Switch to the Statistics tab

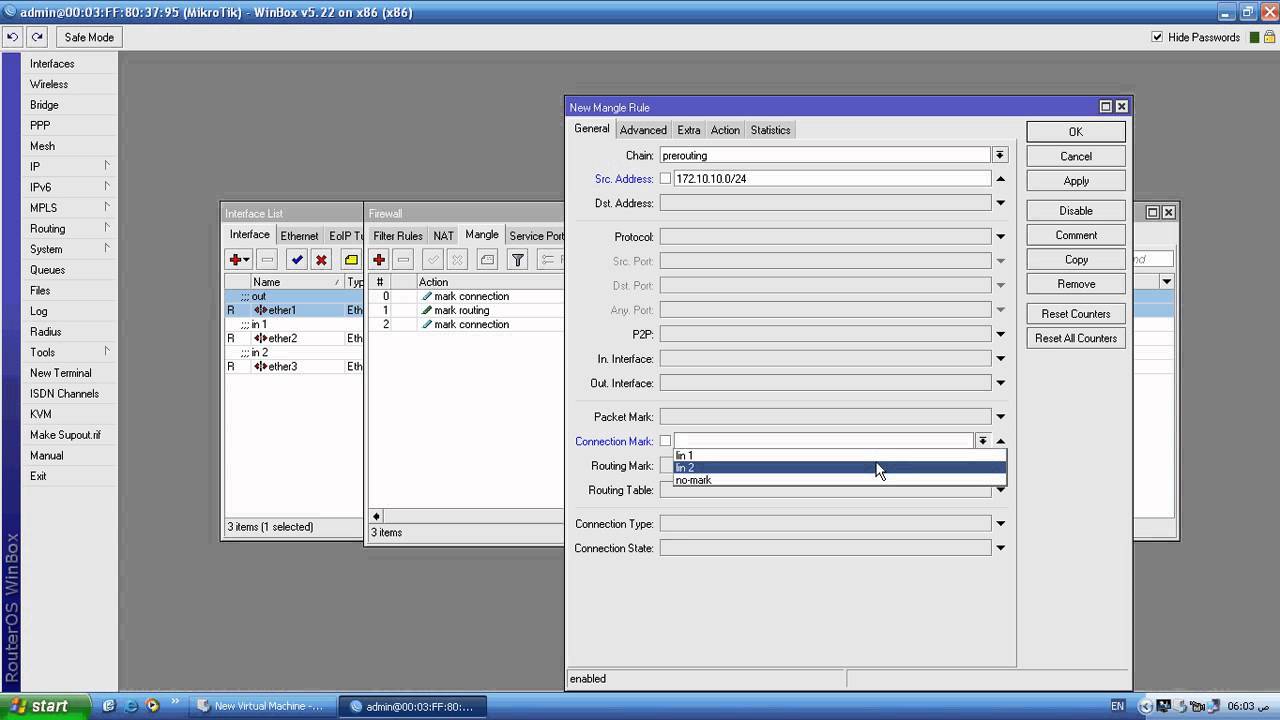770,130
